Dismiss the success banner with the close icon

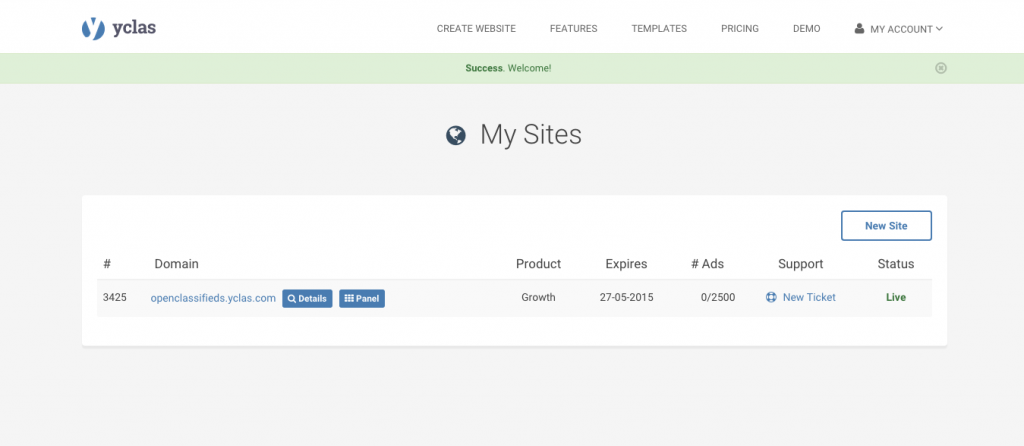pos(940,68)
